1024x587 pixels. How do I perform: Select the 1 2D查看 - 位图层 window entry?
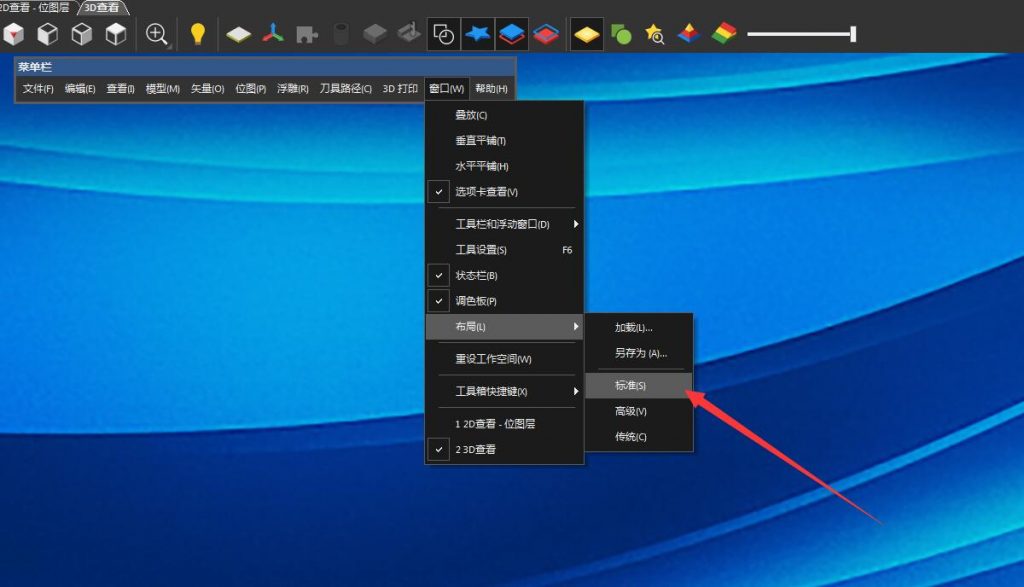504,424
